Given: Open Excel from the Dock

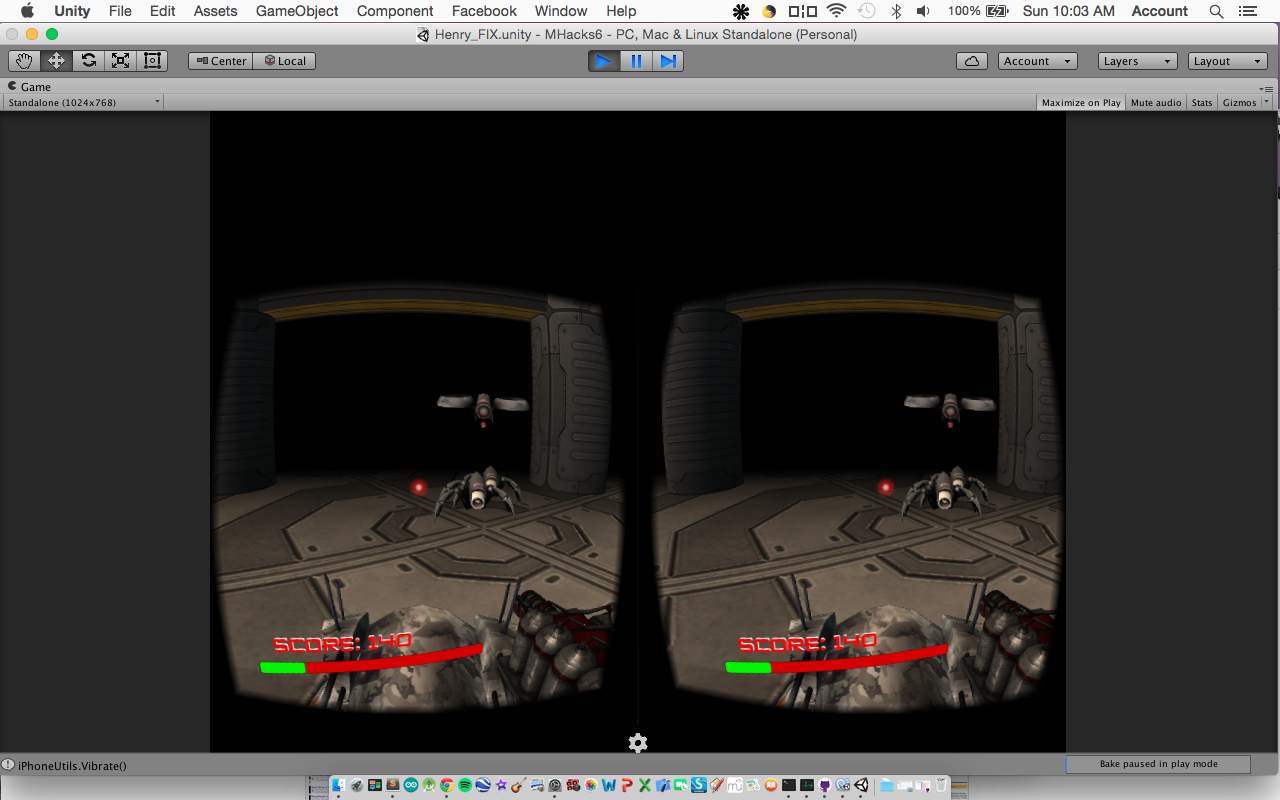Looking at the screenshot, I should 645,785.
